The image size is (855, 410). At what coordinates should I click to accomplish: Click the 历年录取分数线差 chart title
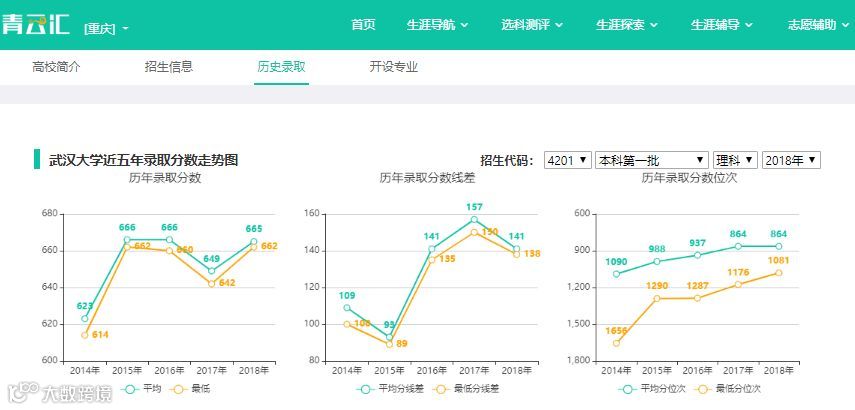427,178
